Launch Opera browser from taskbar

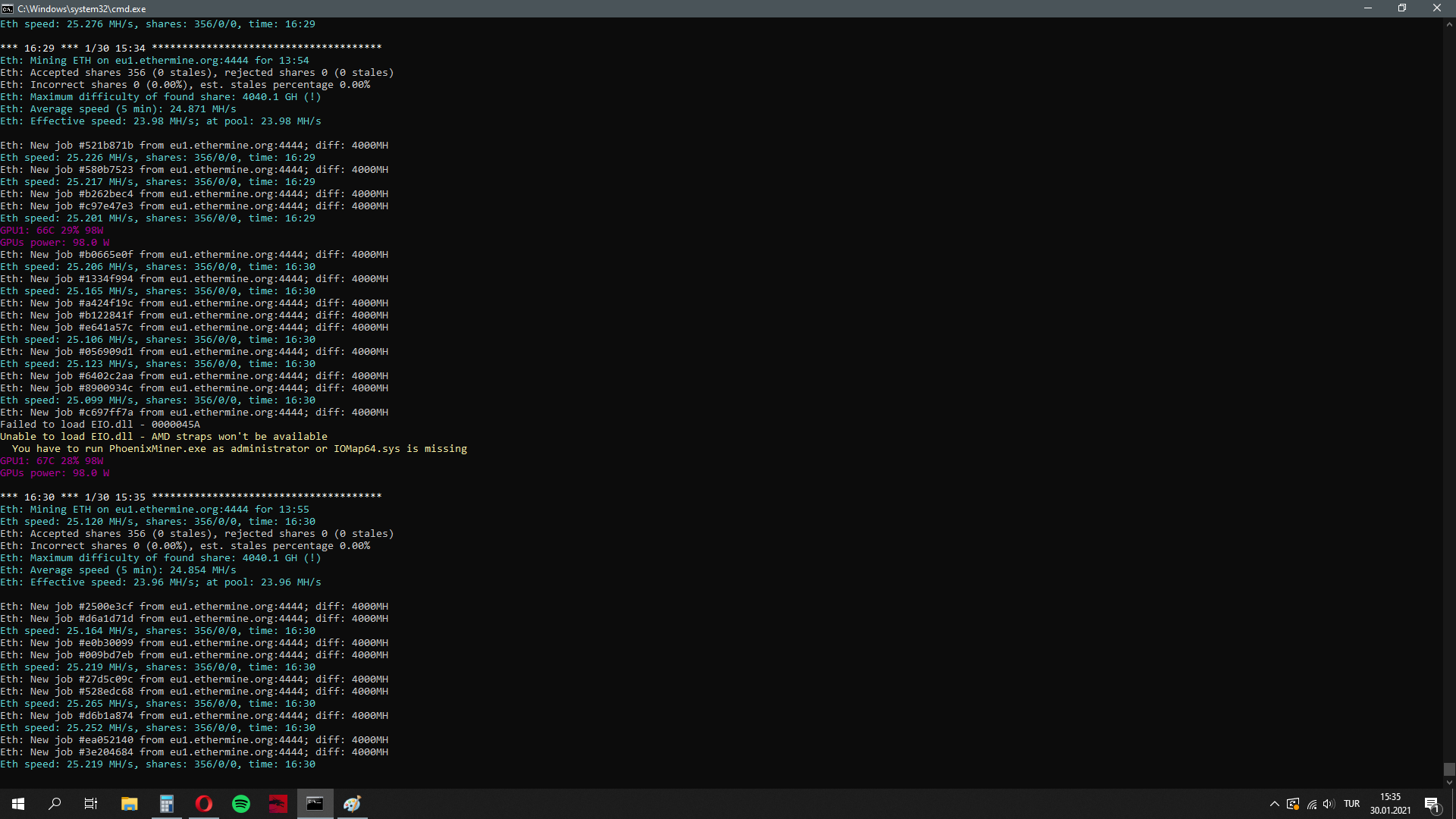click(x=204, y=804)
